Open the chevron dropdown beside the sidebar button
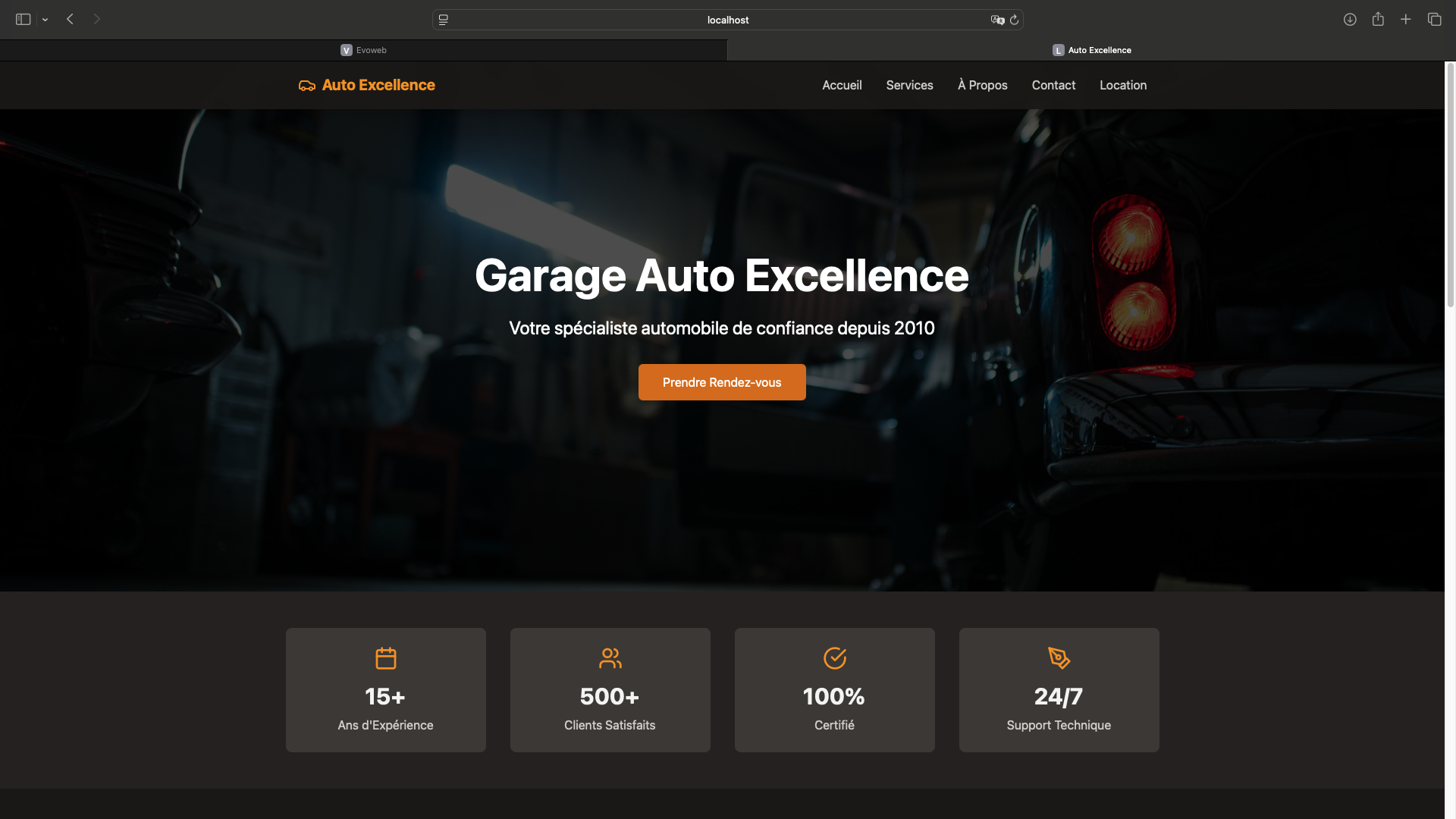Screen dimensions: 1456x819 click(44, 19)
